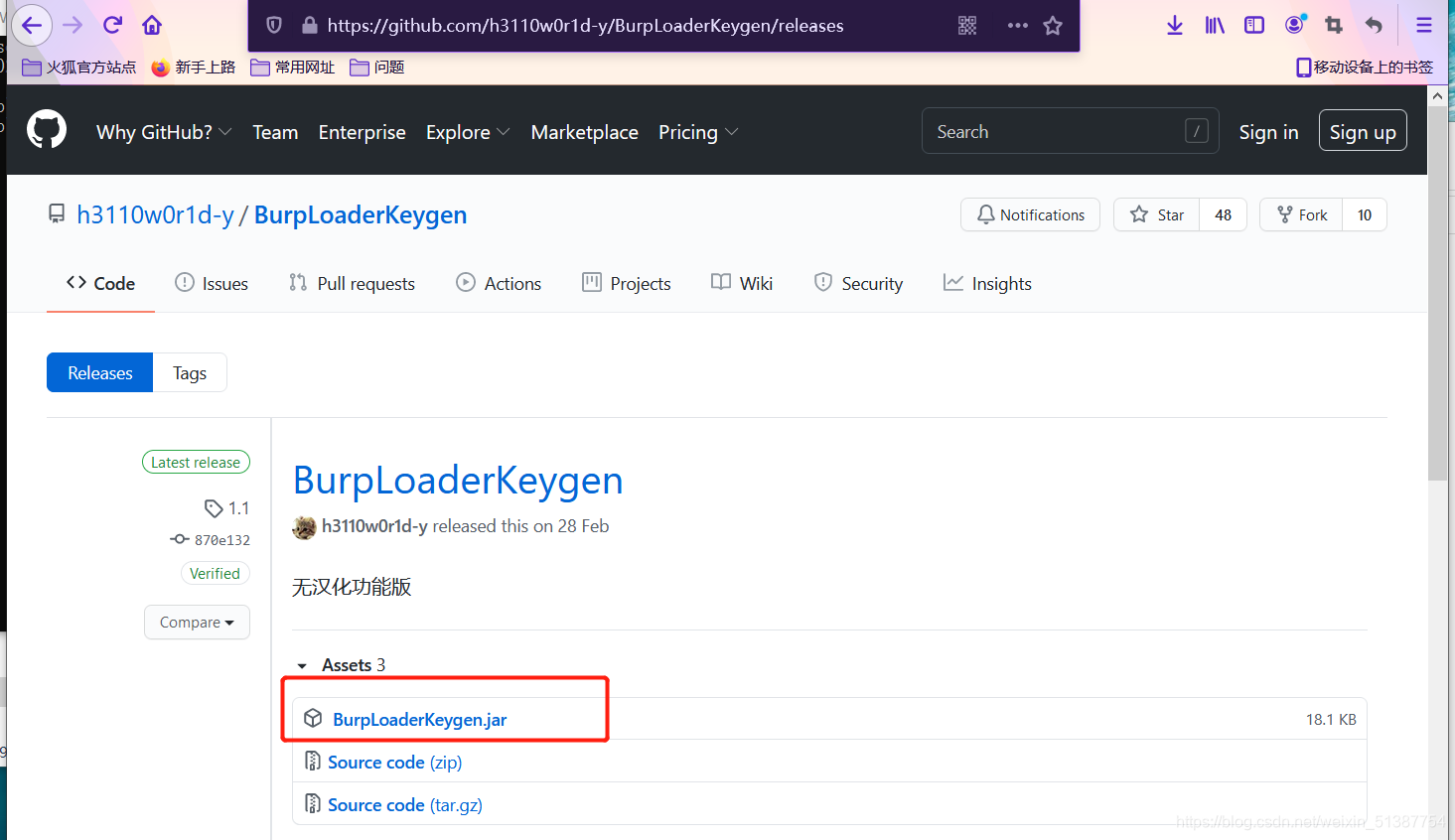
Task: Fork the repository
Action: tap(1301, 214)
